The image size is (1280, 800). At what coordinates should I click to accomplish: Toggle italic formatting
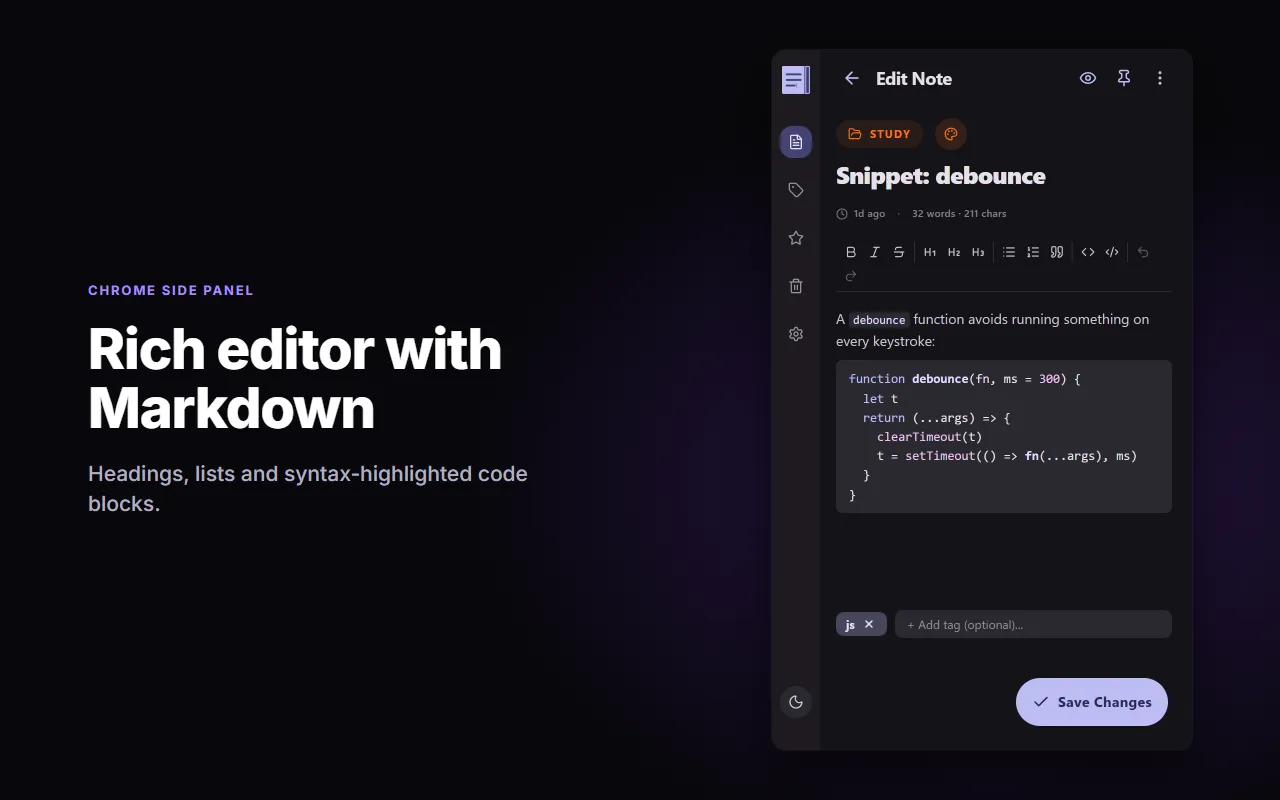point(875,252)
